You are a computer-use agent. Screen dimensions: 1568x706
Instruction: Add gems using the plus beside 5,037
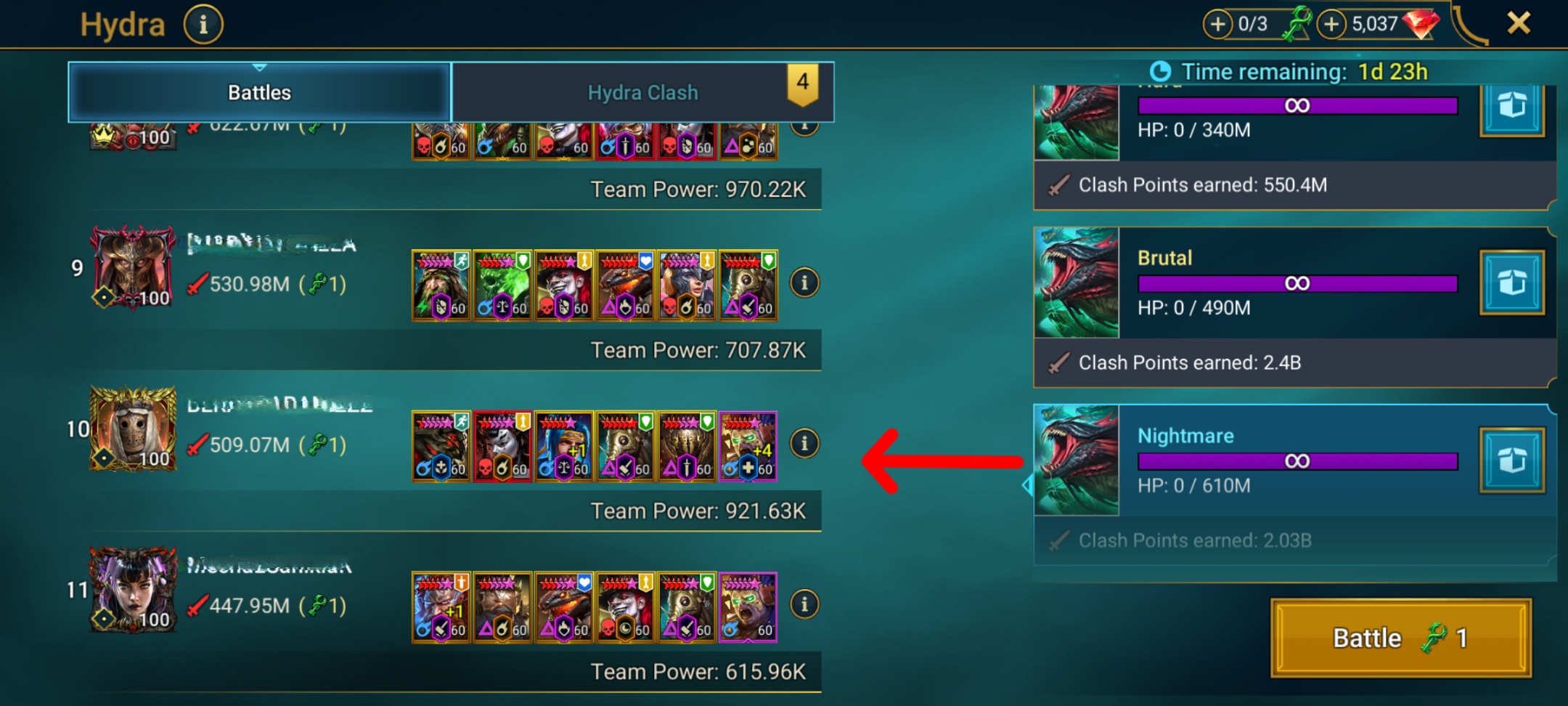pyautogui.click(x=1331, y=24)
